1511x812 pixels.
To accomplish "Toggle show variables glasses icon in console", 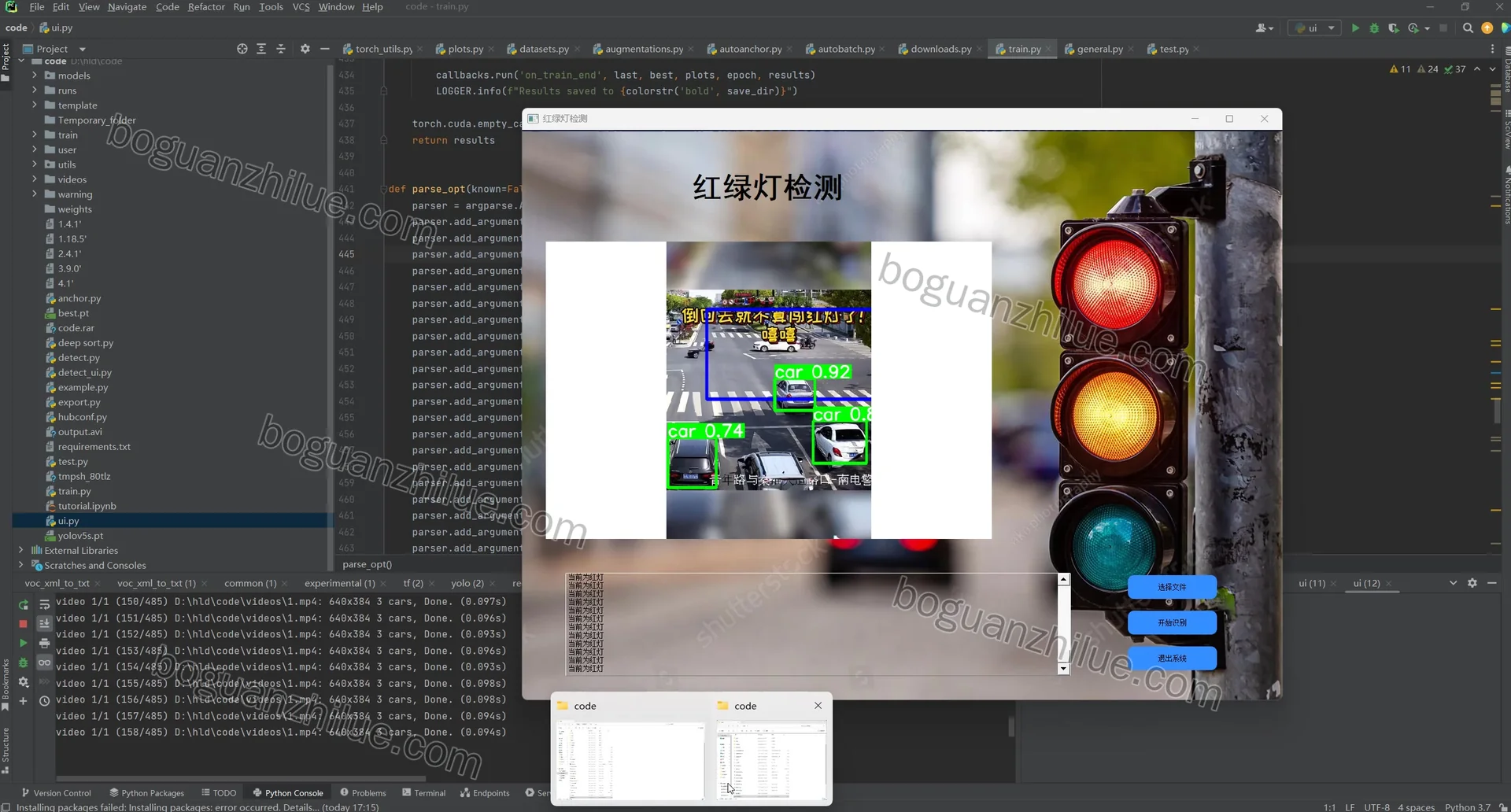I will (x=45, y=663).
